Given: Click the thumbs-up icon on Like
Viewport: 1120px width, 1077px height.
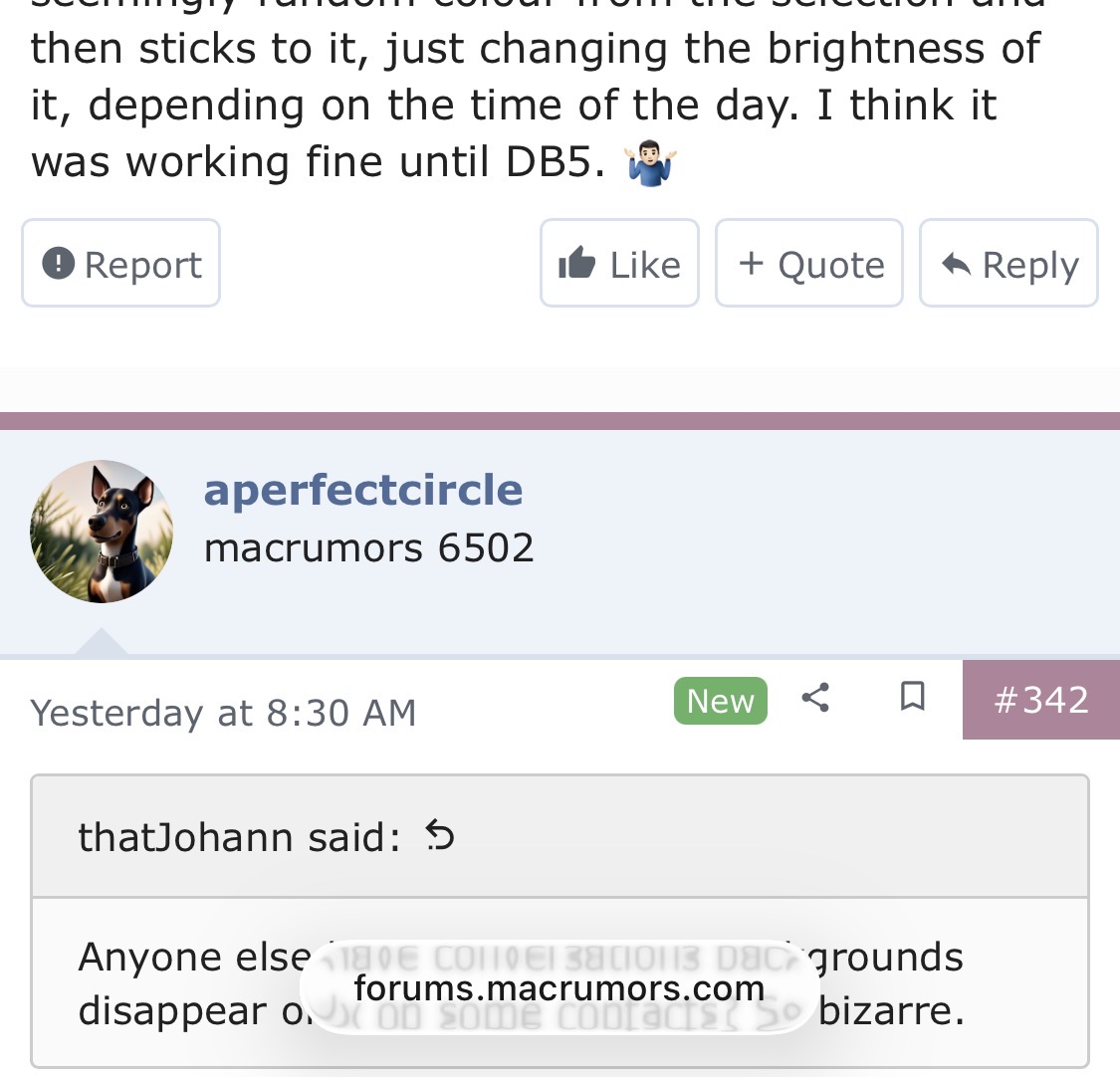Looking at the screenshot, I should (x=577, y=264).
